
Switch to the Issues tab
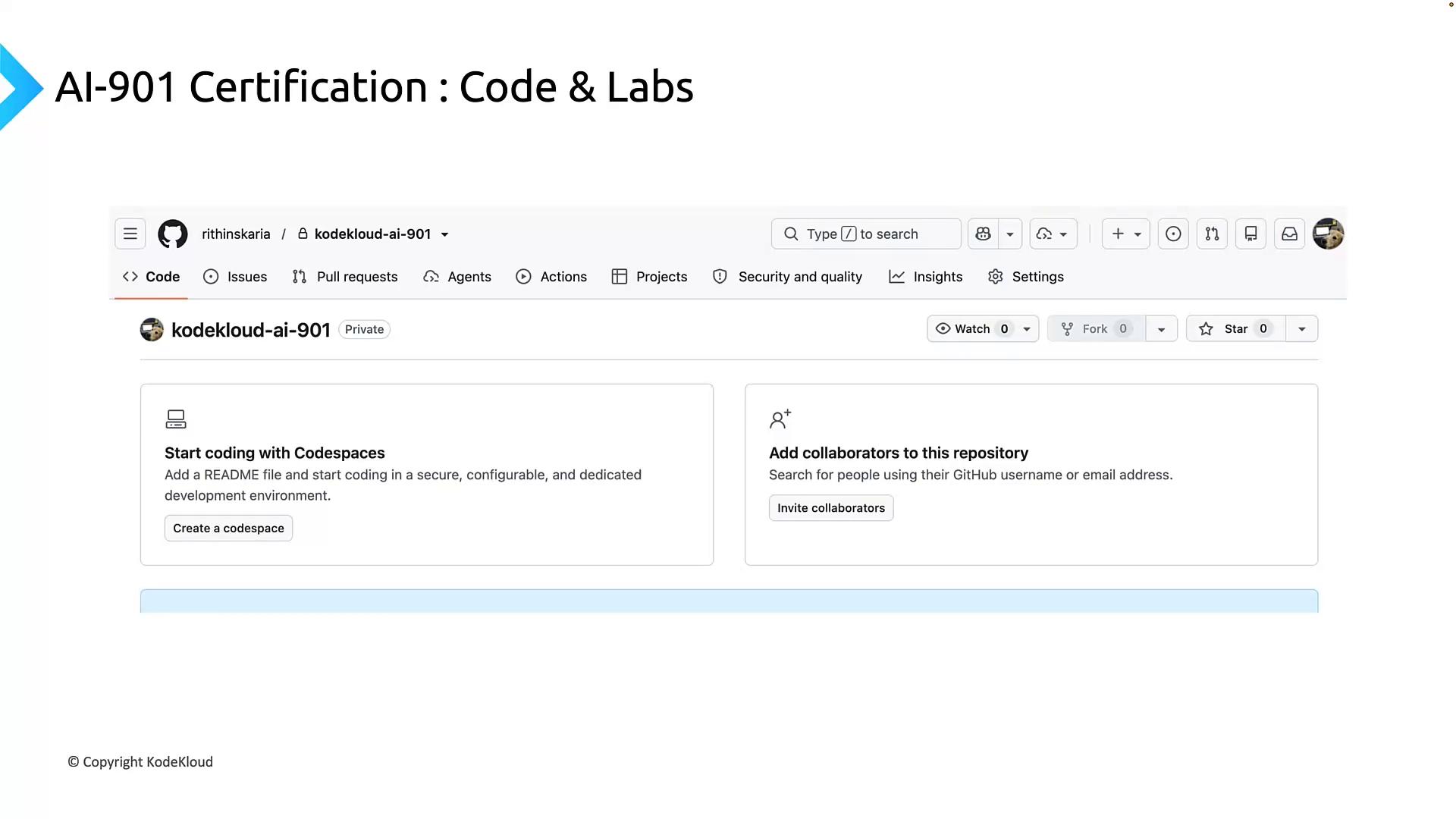(x=235, y=277)
